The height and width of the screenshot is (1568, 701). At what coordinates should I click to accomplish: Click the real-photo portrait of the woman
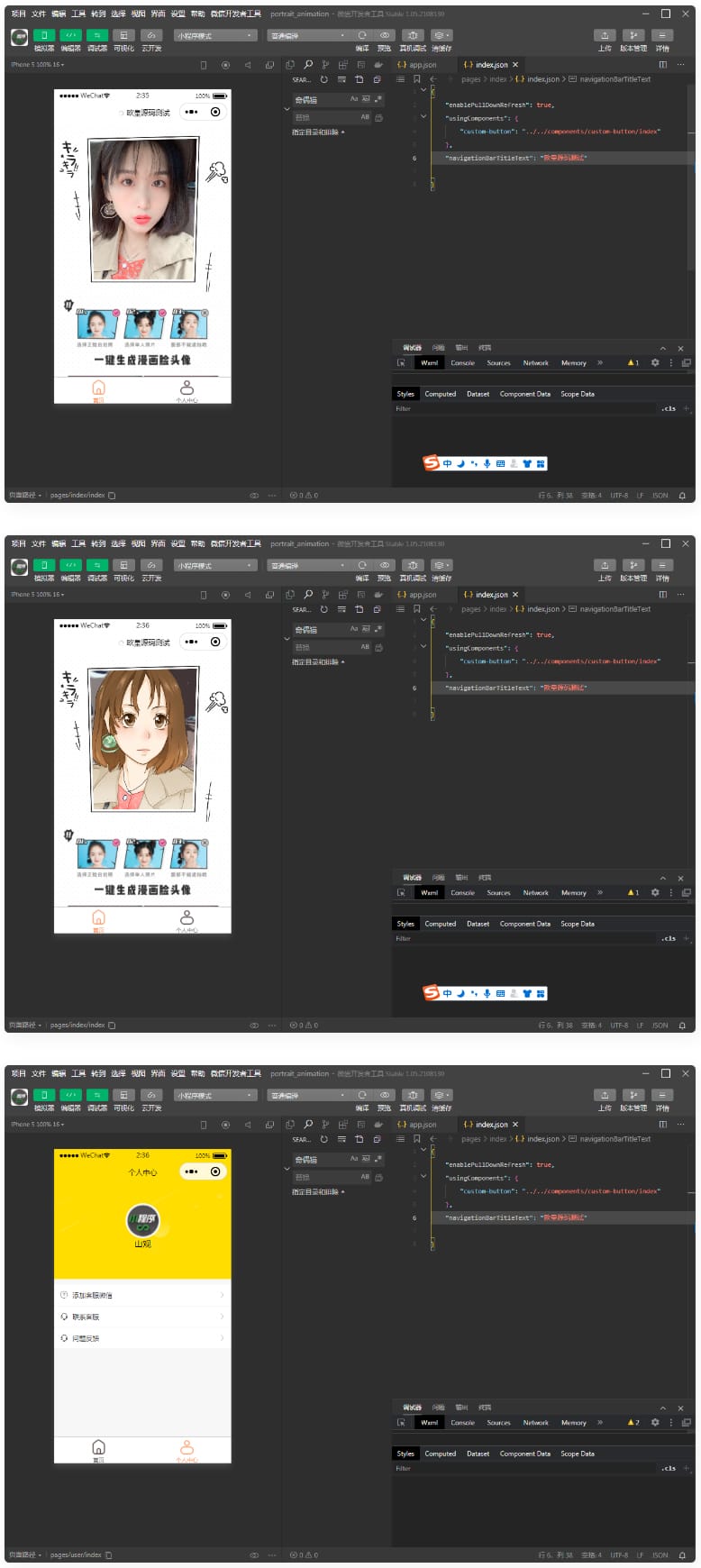coord(142,209)
